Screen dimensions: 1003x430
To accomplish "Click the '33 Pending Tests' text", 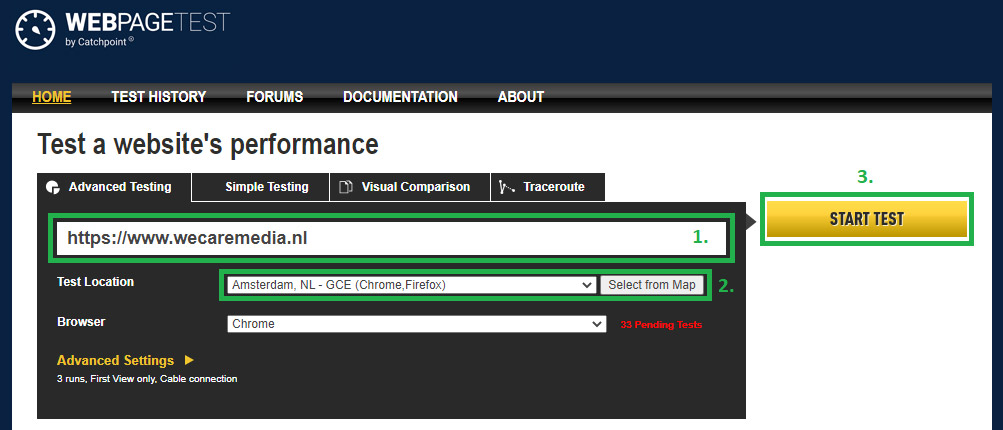I will (661, 325).
